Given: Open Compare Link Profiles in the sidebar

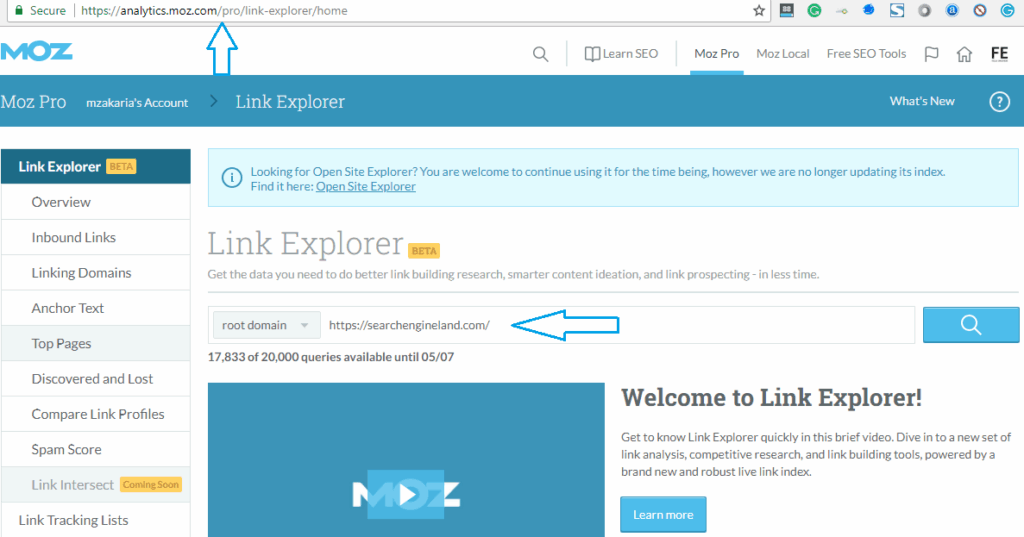Looking at the screenshot, I should click(96, 414).
